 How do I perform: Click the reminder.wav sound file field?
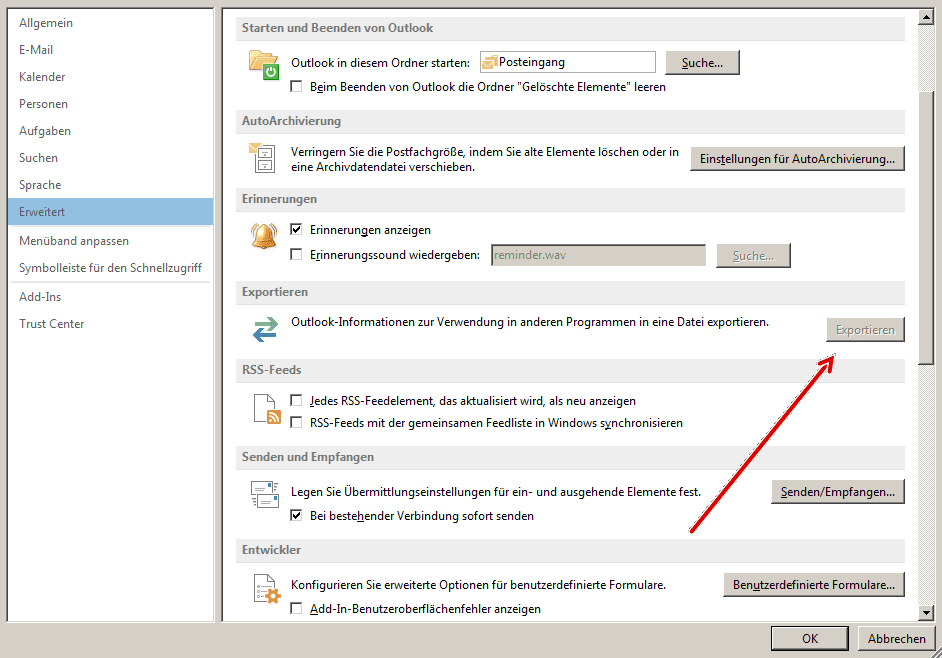tap(598, 255)
